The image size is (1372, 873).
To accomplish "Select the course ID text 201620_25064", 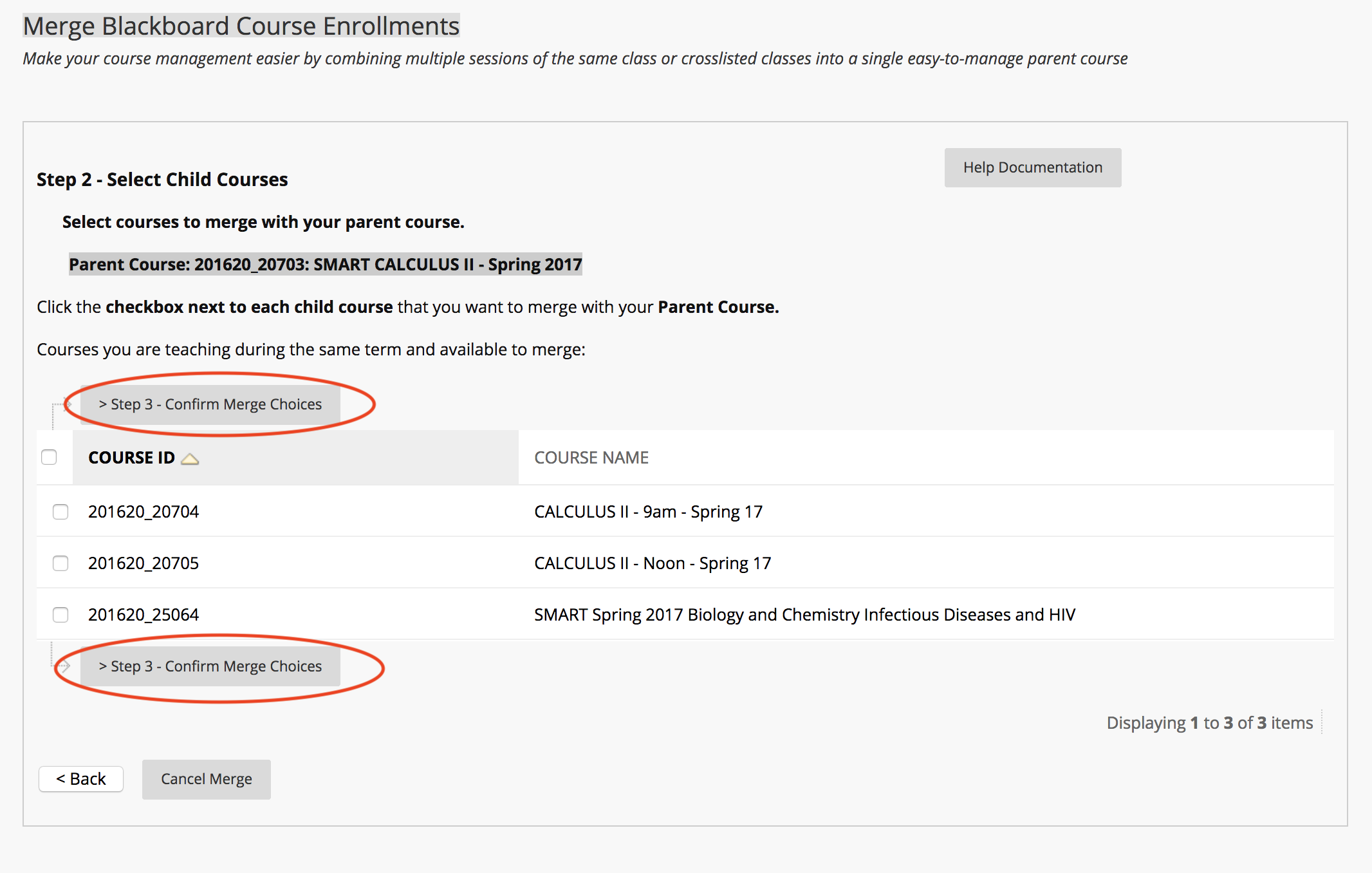I will click(144, 615).
